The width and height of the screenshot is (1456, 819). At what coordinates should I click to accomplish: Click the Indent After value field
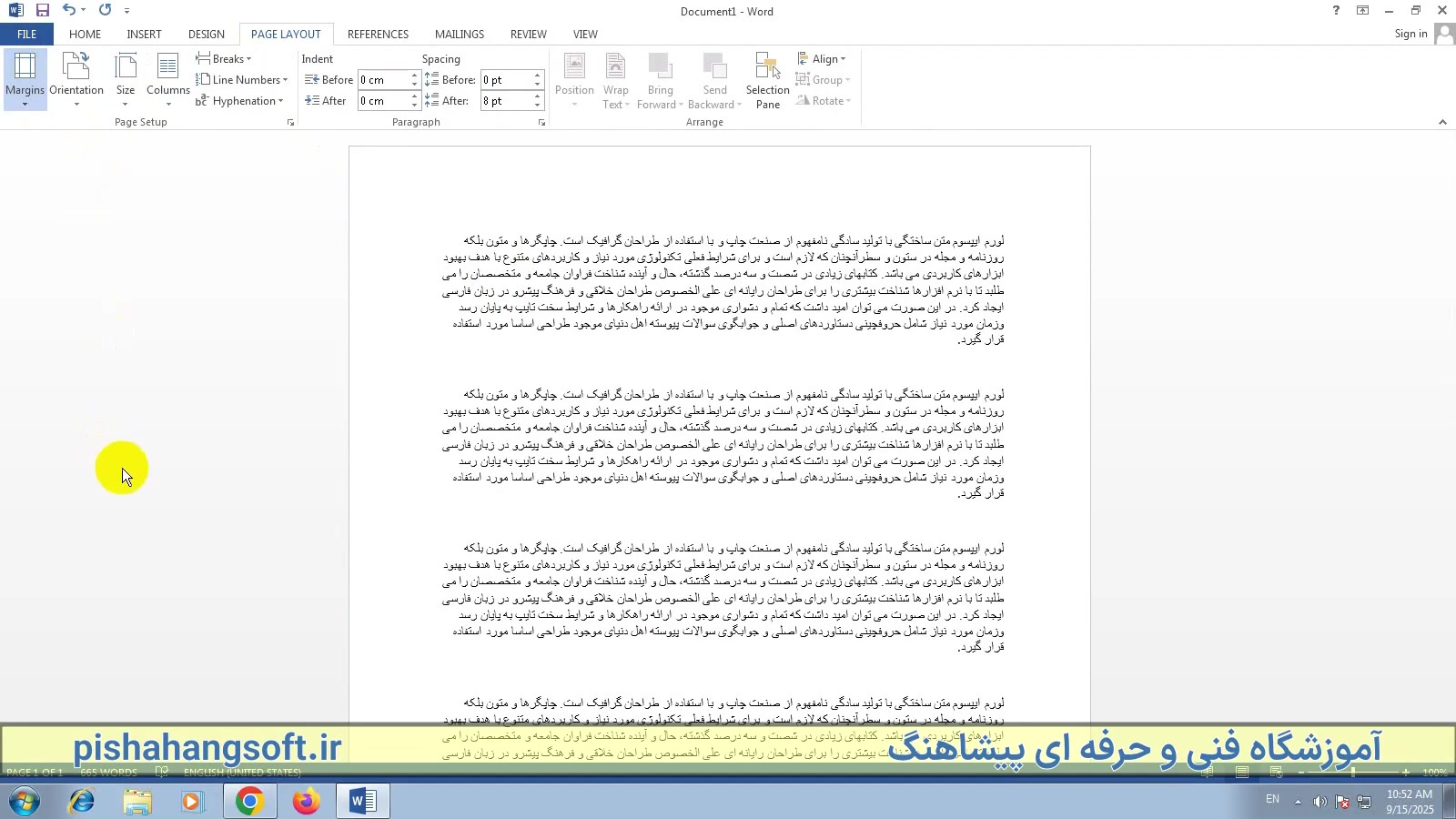click(383, 101)
